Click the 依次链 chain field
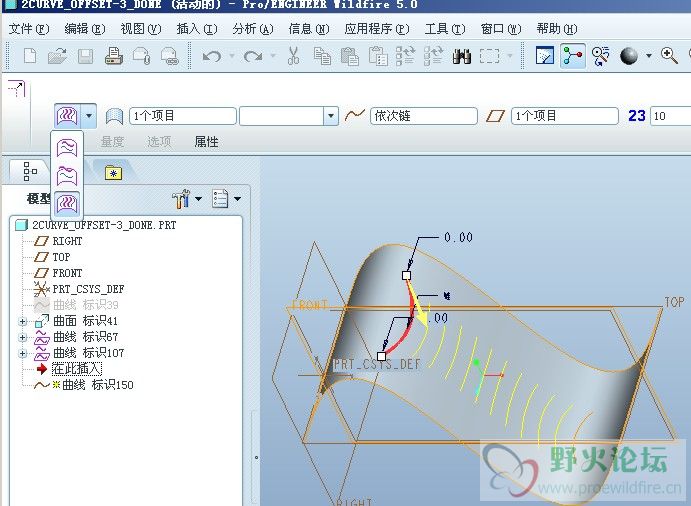Viewport: 691px width, 506px height. tap(424, 116)
